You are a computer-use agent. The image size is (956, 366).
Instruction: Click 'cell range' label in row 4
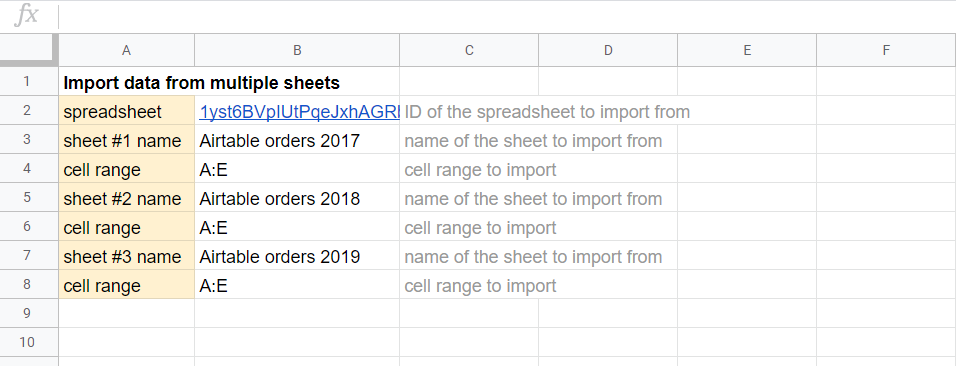127,169
